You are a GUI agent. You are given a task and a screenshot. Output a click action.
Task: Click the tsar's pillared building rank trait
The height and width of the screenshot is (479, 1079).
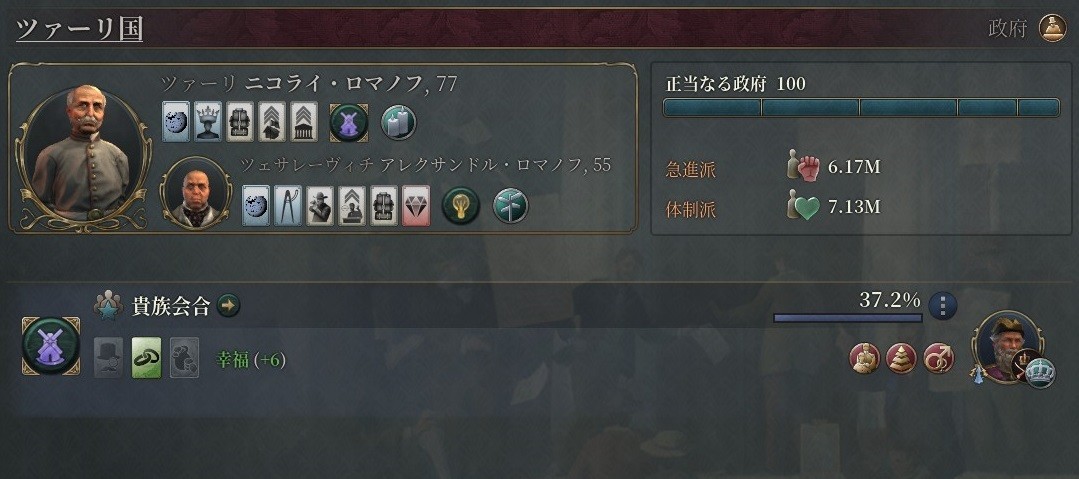(x=303, y=122)
